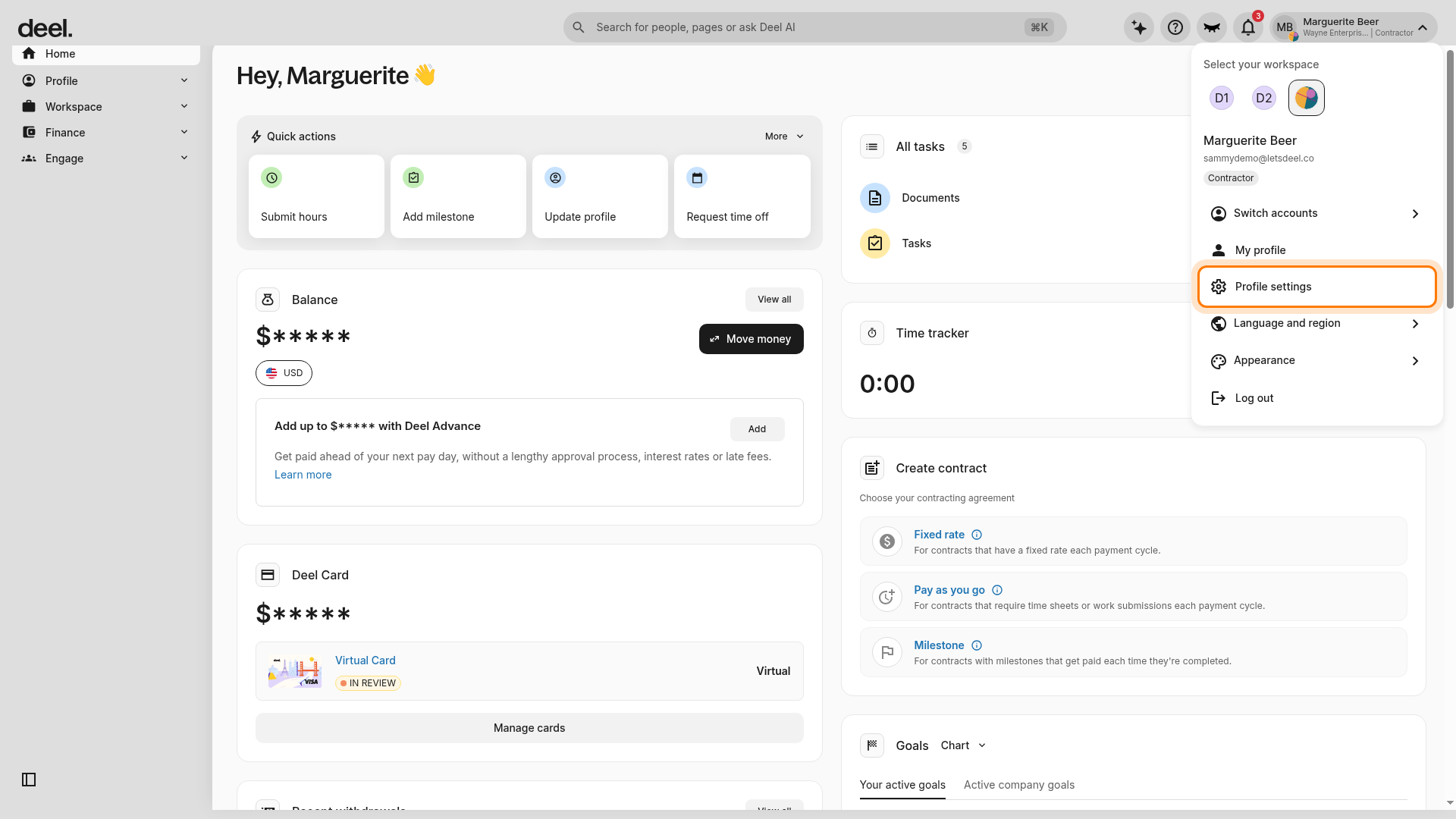Expand the Engage sidebar section

(x=106, y=158)
